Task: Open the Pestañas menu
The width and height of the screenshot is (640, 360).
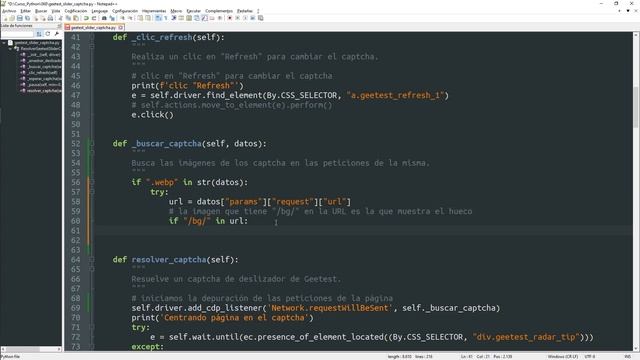Action: [245, 11]
